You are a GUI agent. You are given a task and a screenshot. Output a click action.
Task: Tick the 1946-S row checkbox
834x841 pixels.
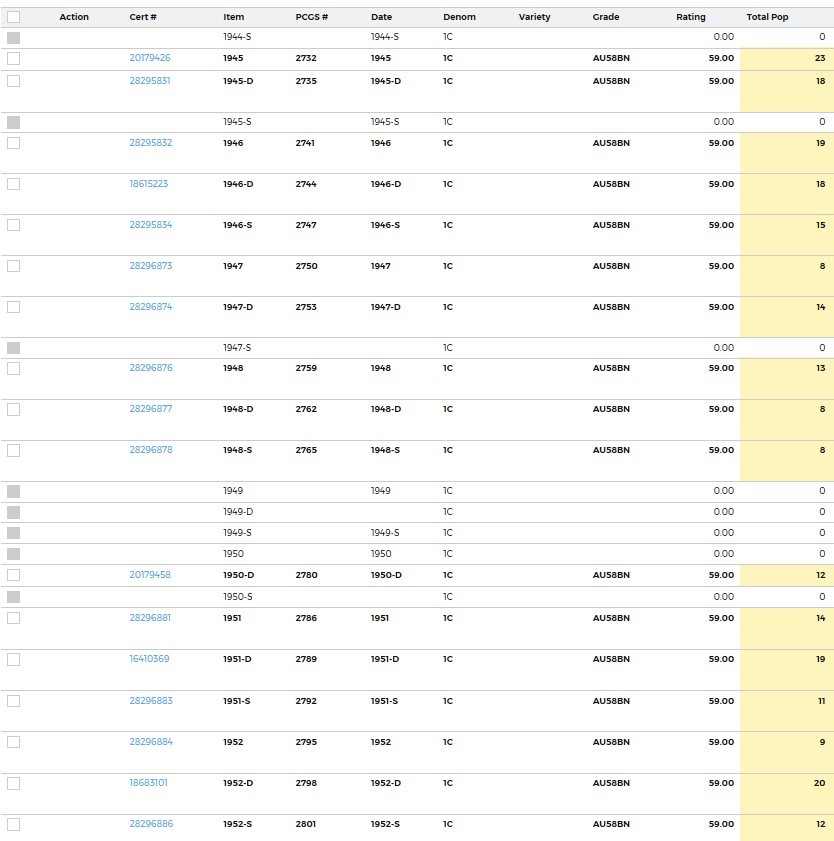tap(13, 225)
